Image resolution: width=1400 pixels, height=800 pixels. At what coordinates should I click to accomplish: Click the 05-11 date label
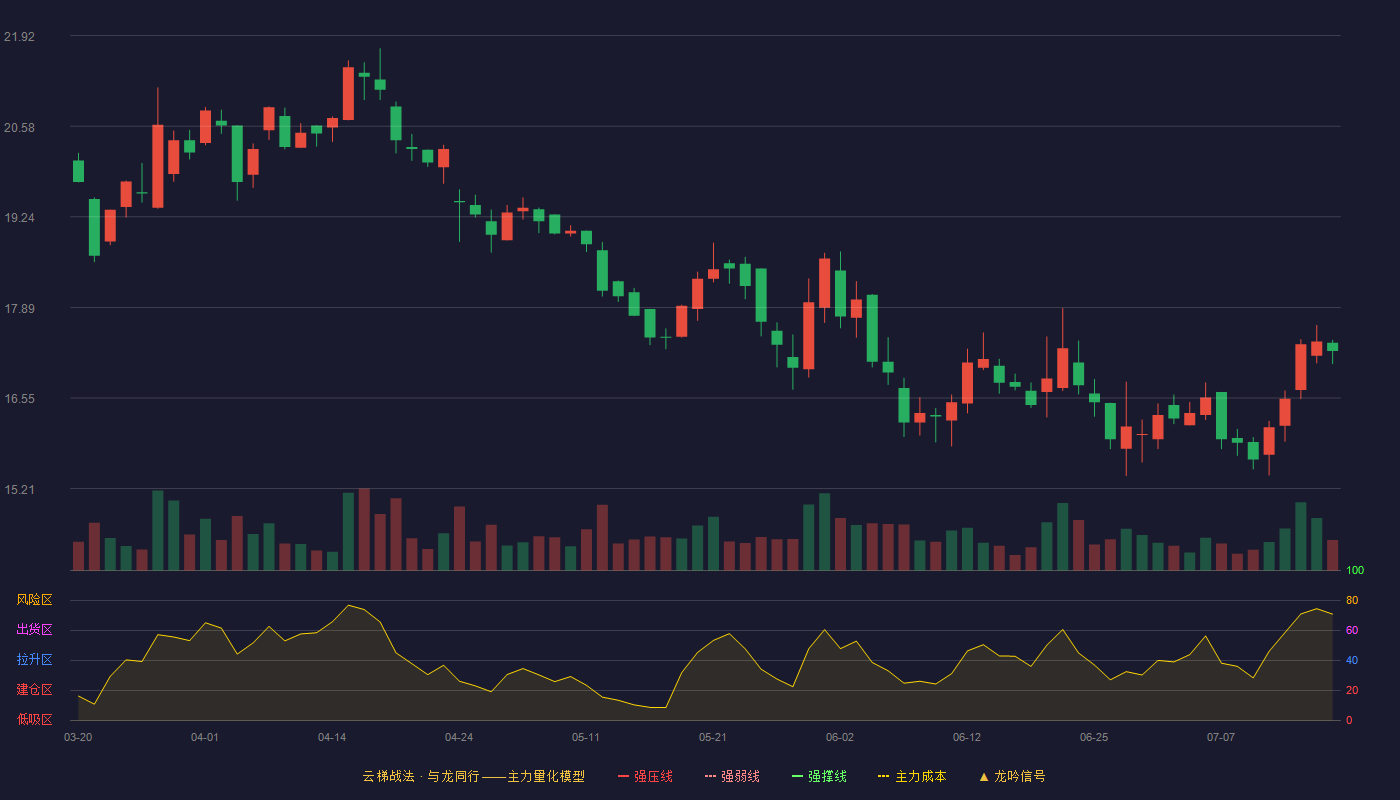pos(586,737)
